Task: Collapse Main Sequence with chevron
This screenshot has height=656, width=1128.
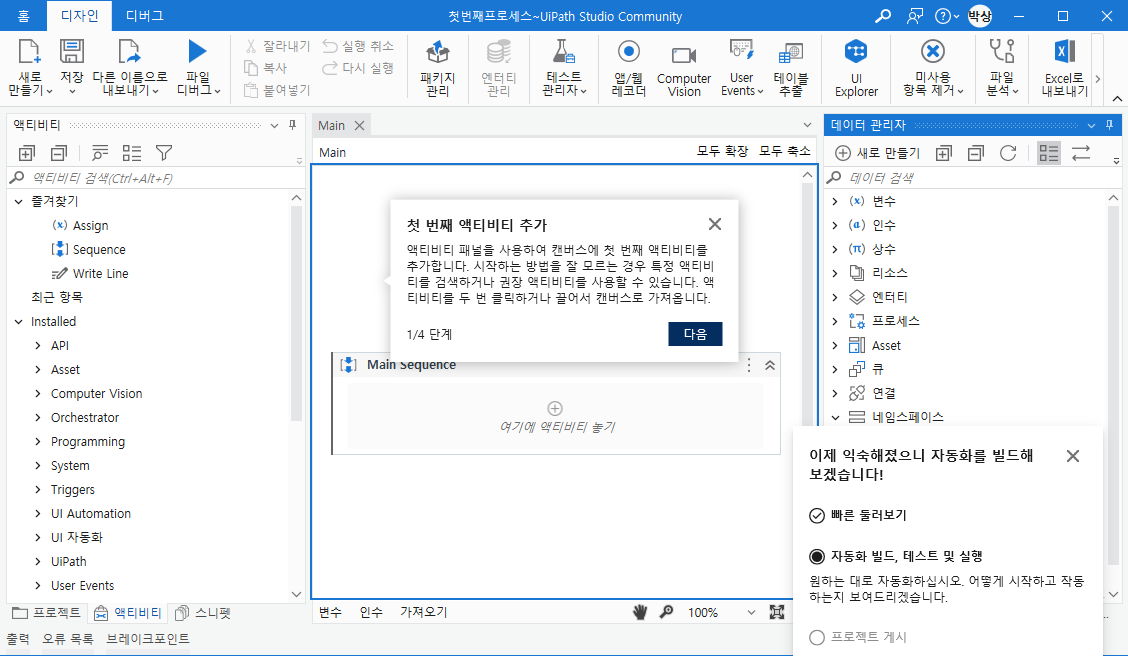Action: (x=770, y=365)
